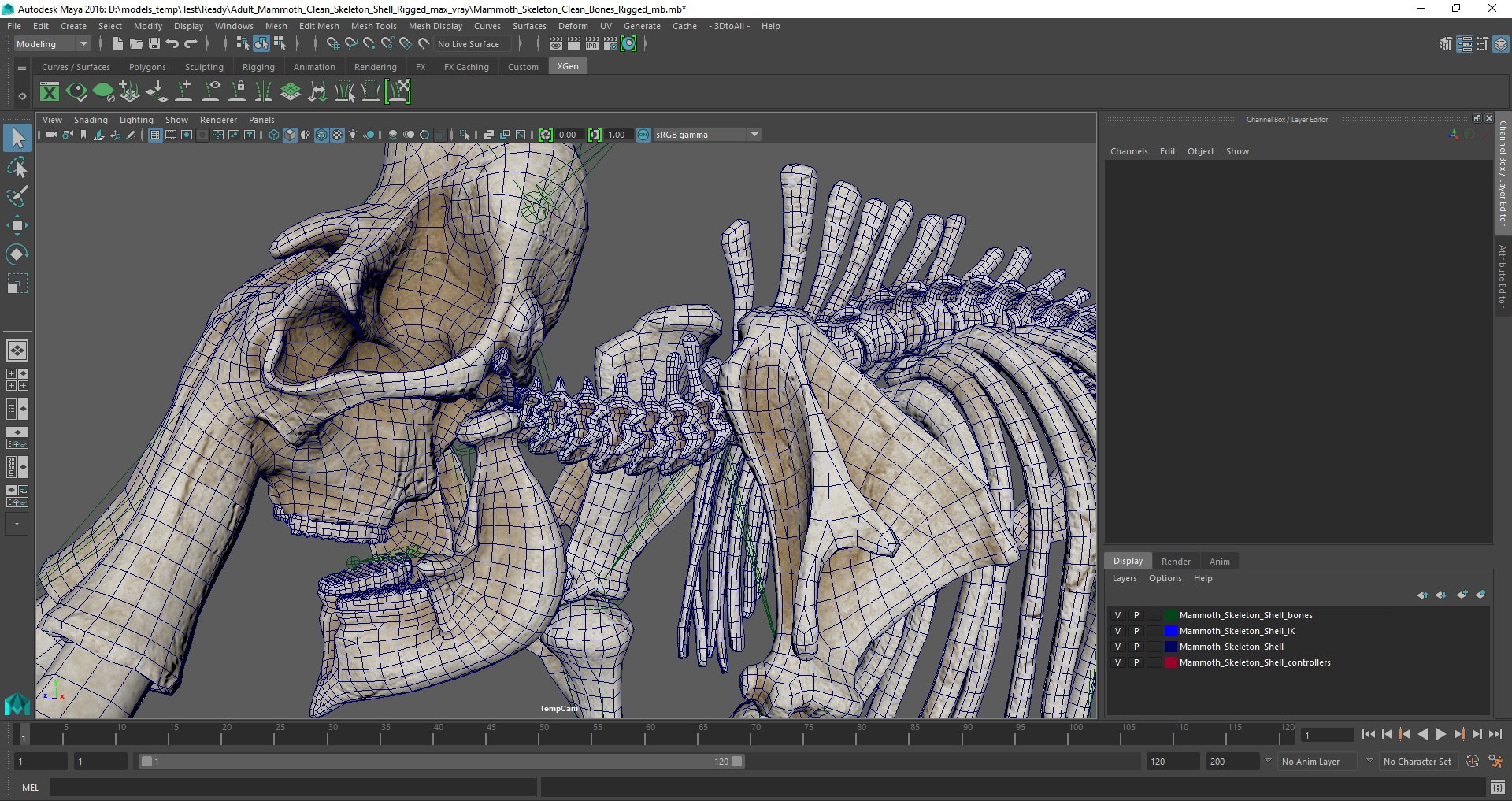Open shelf options gear menu

coord(22,96)
